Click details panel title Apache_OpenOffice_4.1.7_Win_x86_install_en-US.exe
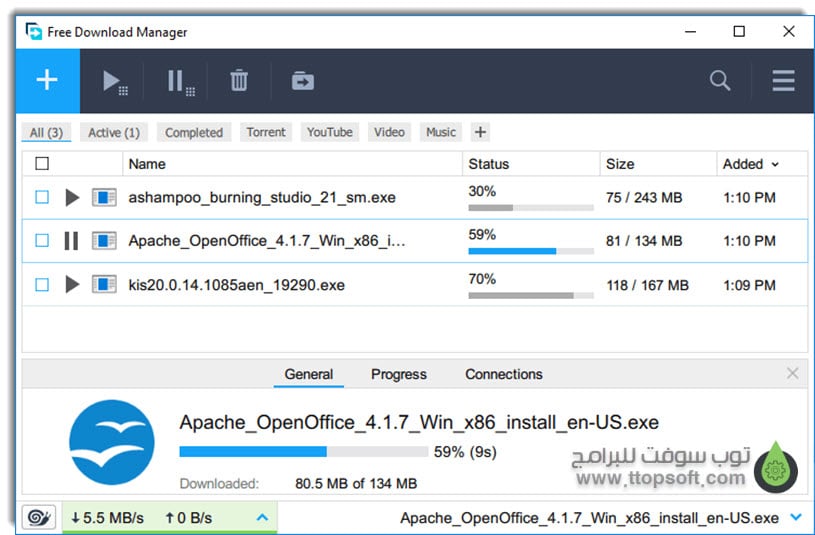This screenshot has width=815, height=535. tap(419, 422)
